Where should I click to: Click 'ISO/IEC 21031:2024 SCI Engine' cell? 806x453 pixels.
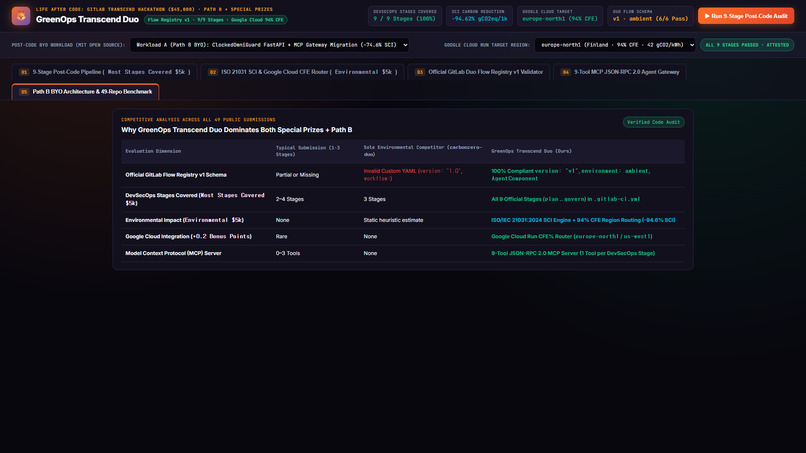(x=583, y=220)
